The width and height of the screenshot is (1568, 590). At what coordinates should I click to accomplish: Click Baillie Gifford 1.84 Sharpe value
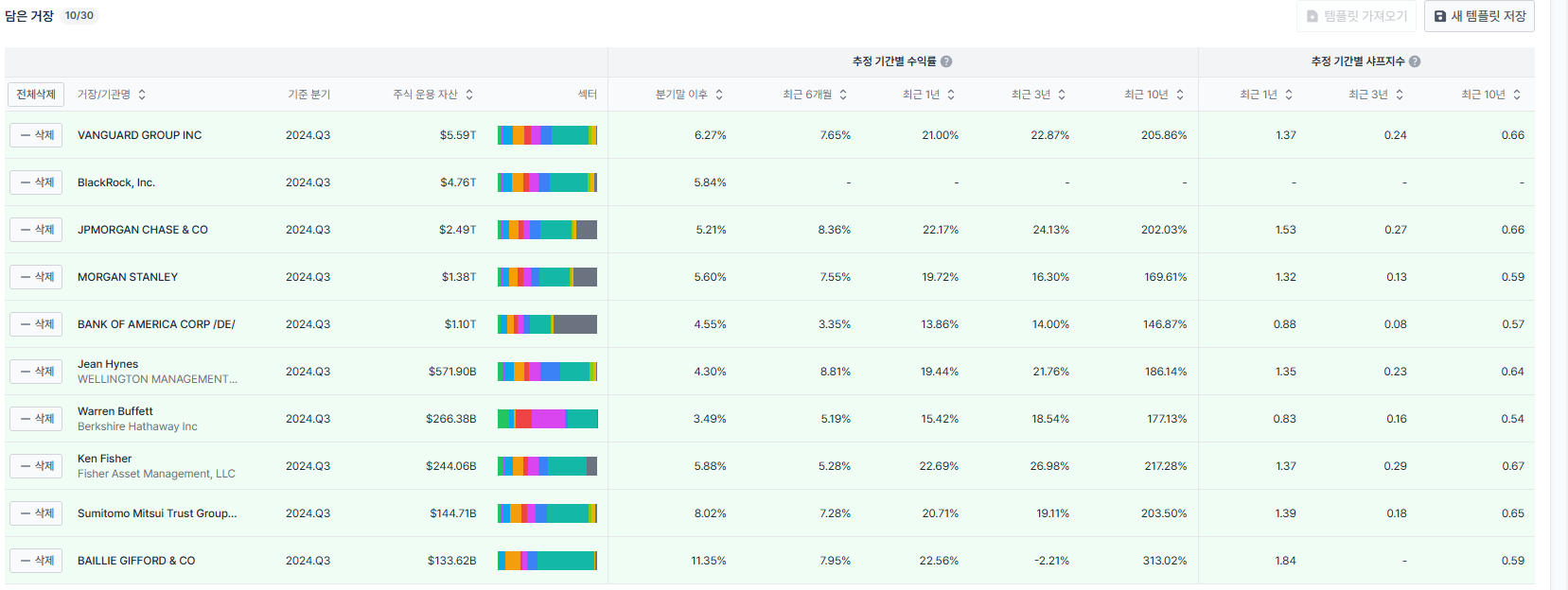[x=1285, y=561]
